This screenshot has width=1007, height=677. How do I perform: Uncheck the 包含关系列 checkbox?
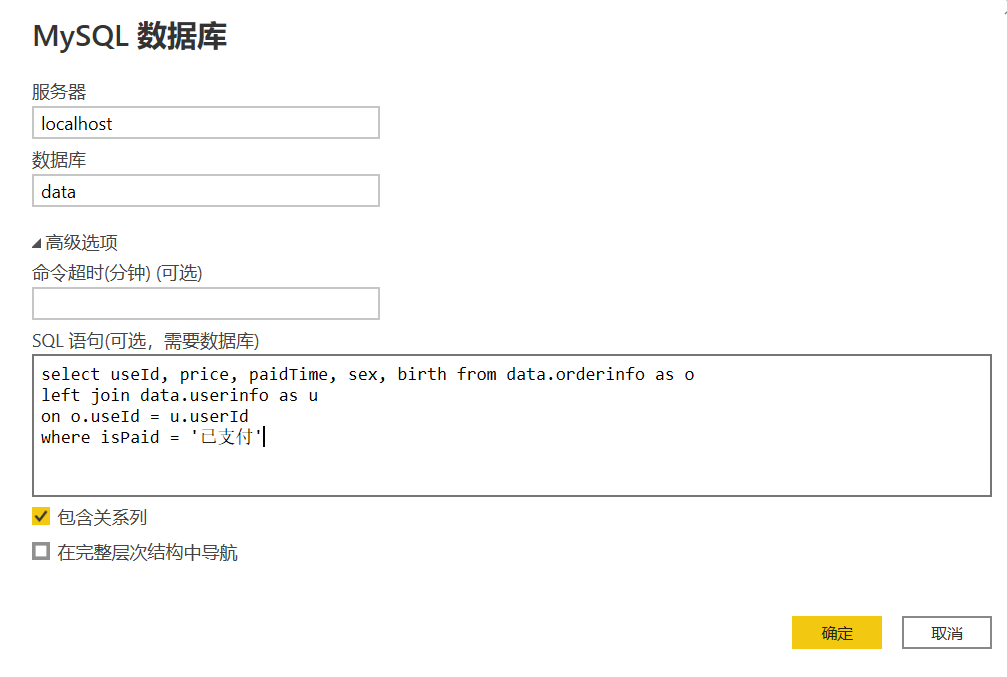click(41, 516)
